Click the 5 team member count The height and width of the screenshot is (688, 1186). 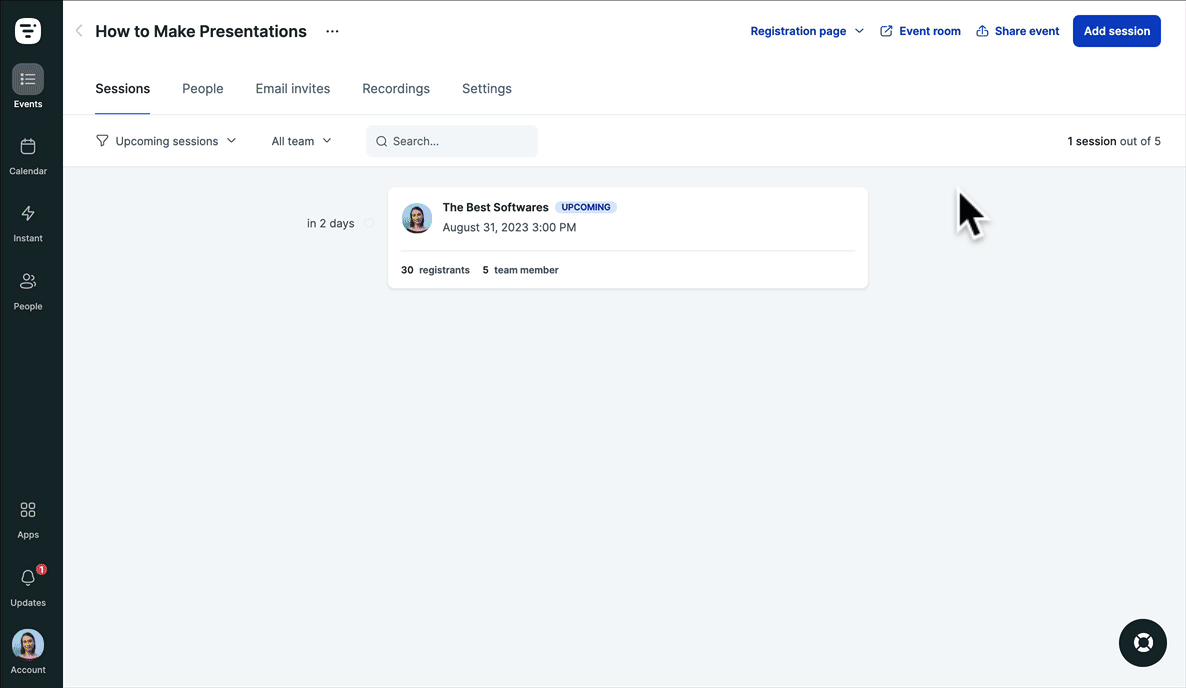(520, 270)
